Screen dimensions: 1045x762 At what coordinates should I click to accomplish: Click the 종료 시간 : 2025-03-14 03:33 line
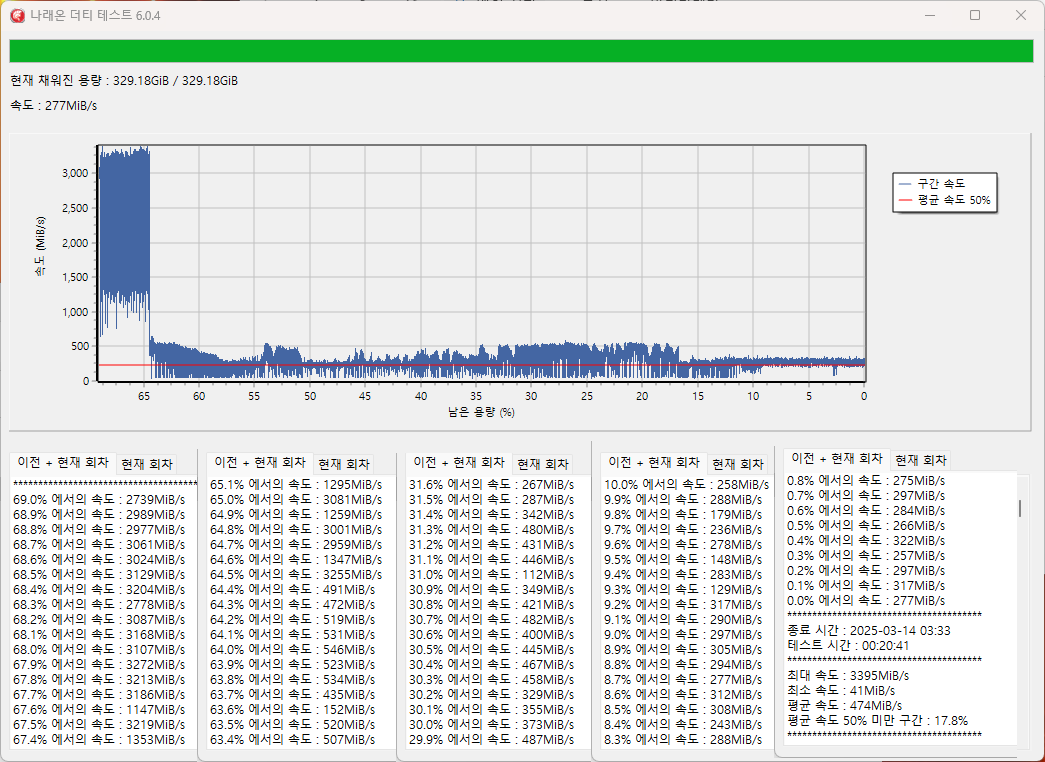coord(869,631)
